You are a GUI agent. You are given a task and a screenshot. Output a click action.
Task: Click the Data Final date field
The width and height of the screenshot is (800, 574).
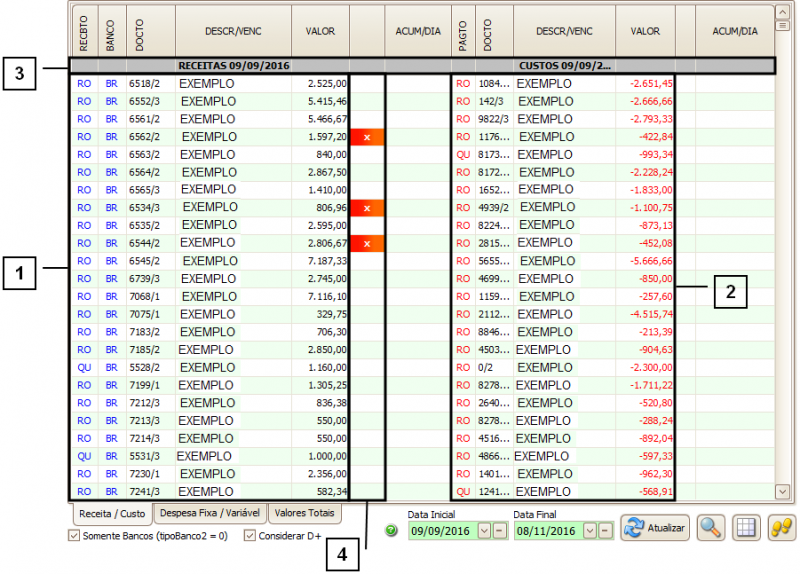[x=547, y=531]
